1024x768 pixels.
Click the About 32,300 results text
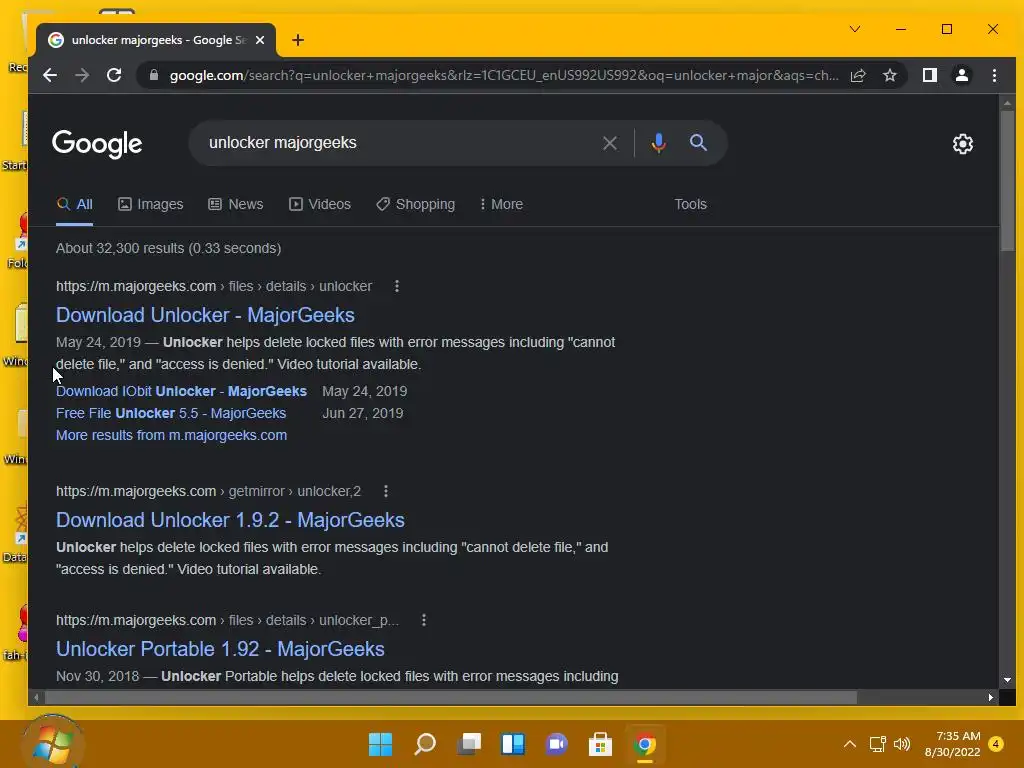coord(168,248)
